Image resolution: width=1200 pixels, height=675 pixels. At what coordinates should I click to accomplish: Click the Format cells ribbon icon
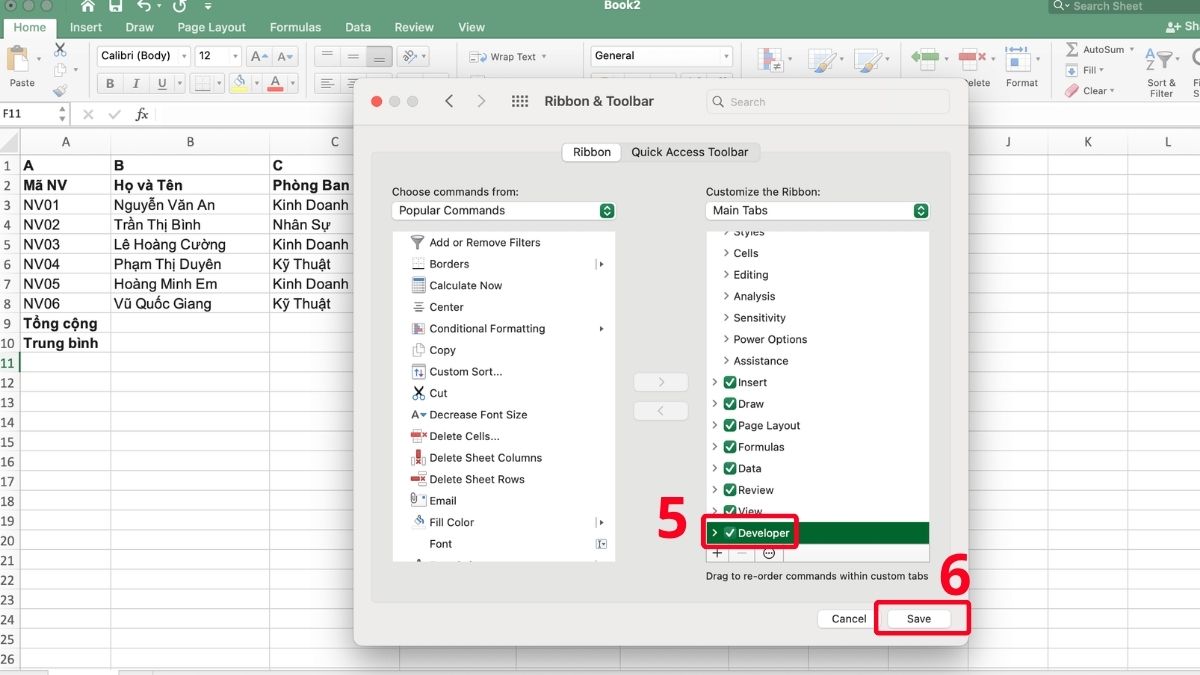[1018, 59]
